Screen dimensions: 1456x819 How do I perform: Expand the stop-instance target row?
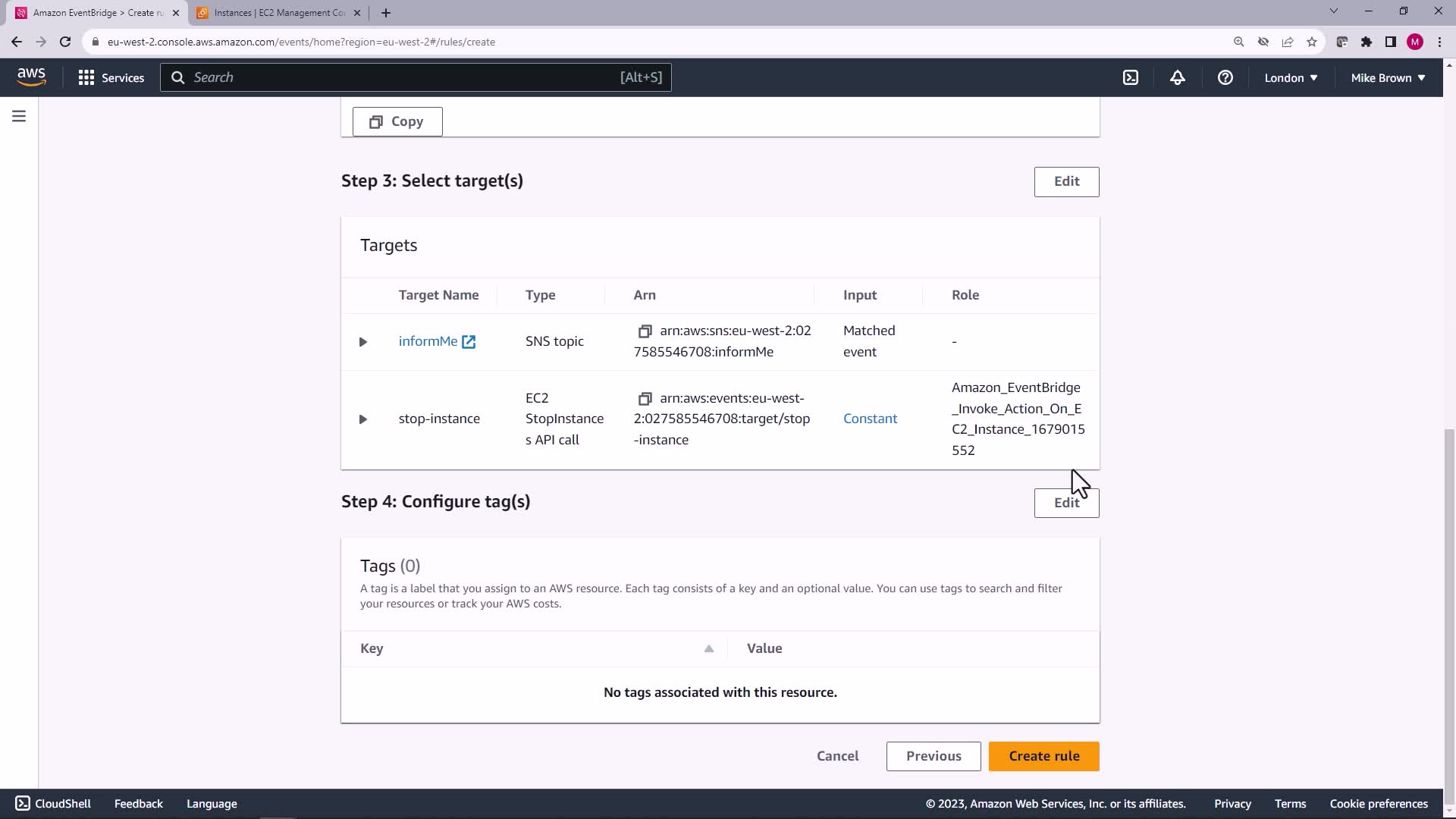(362, 419)
